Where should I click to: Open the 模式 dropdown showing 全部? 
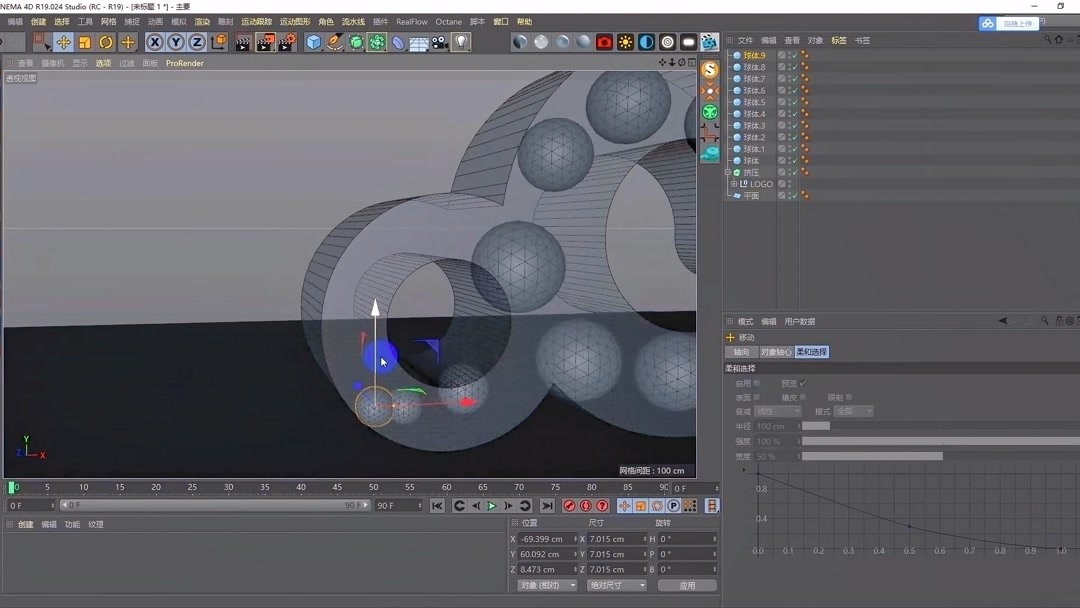[853, 411]
